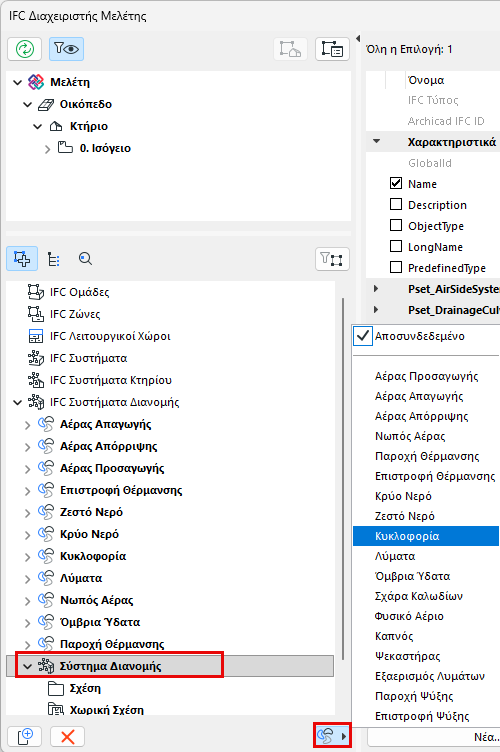This screenshot has width=500, height=752.
Task: Choose Αποσυνδεδεμένο in popup menu
Action: point(426,336)
